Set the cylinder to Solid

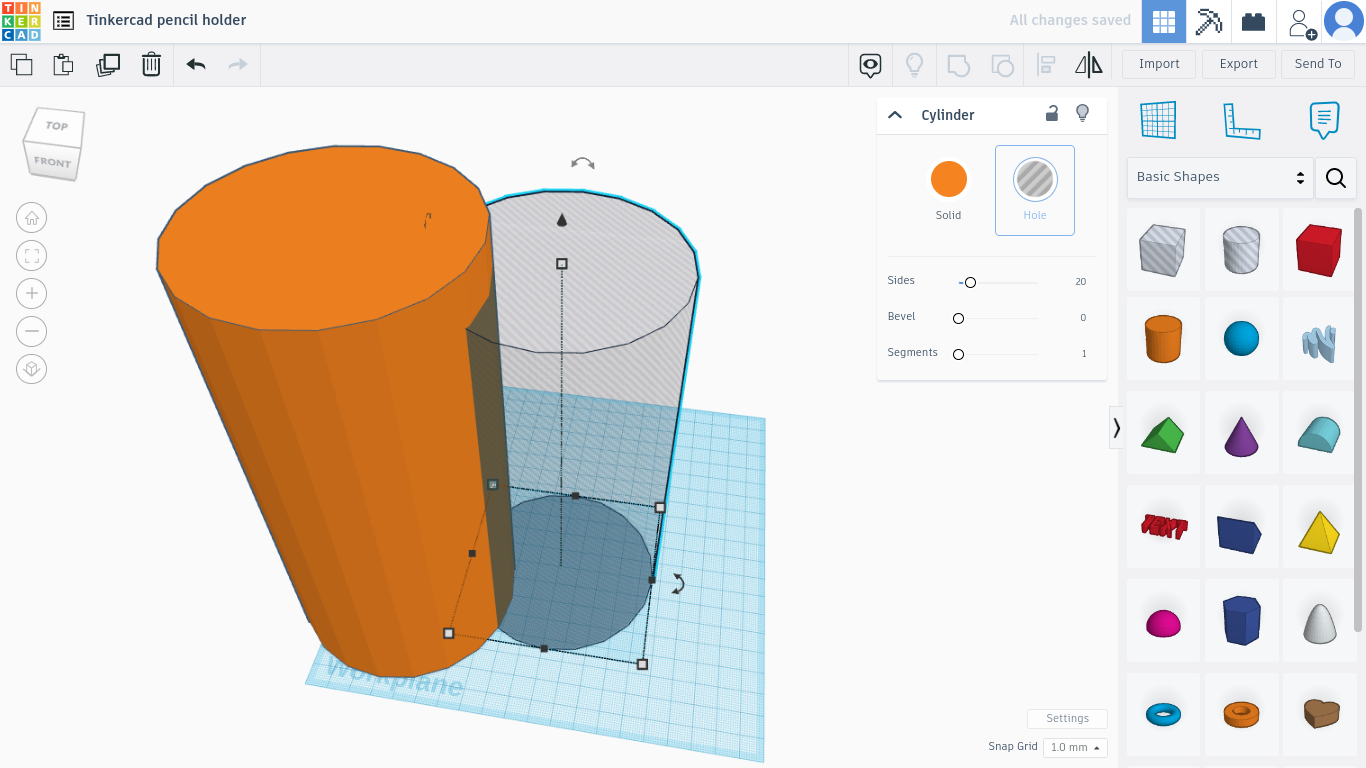tap(949, 190)
